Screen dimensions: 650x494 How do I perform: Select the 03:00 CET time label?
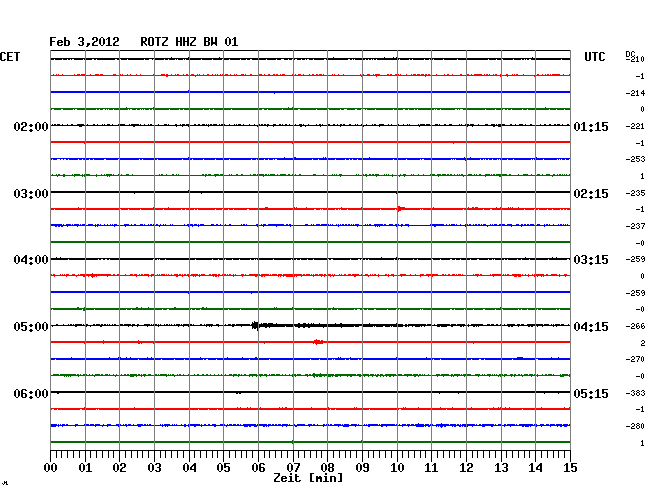31,194
